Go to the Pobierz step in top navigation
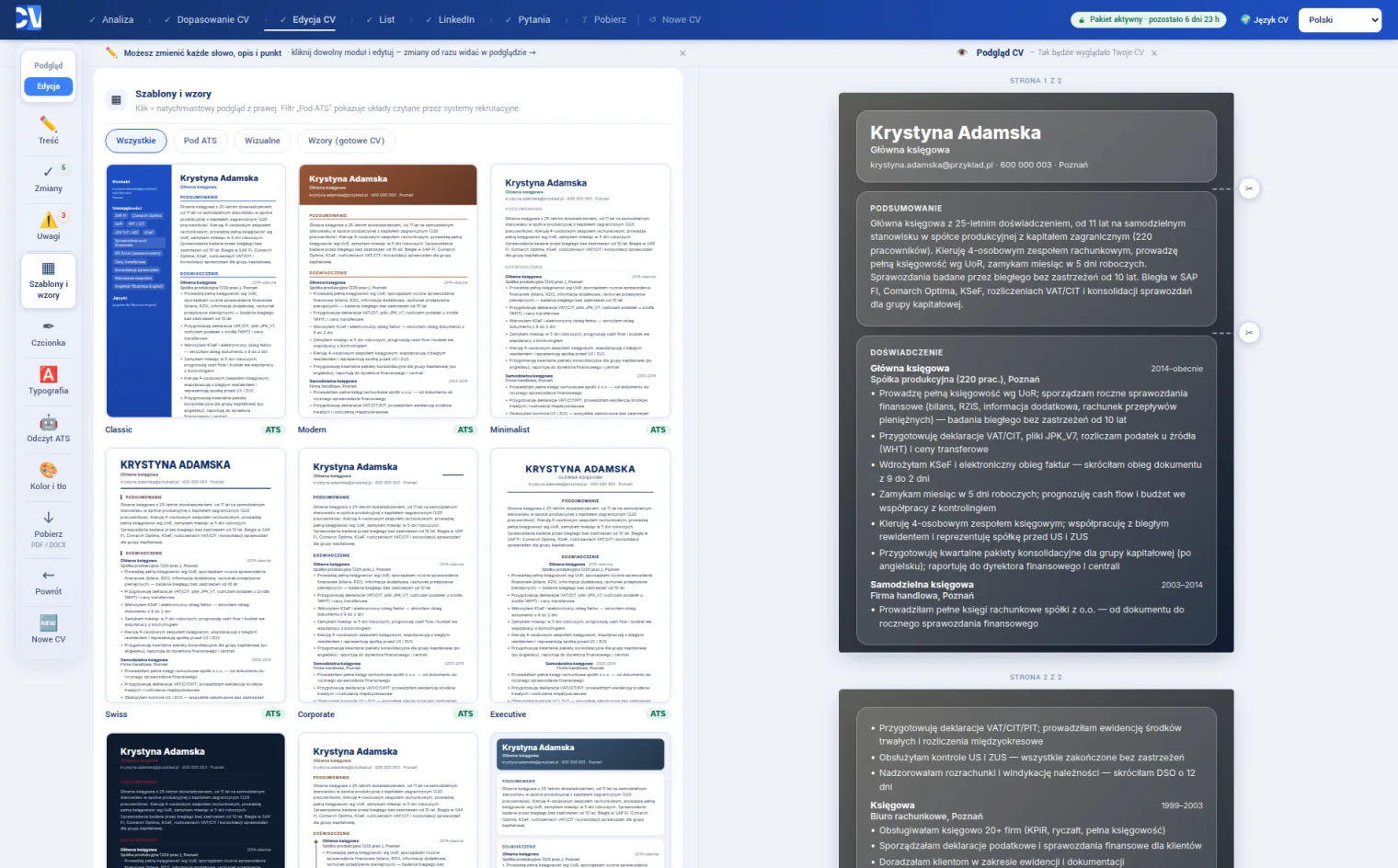This screenshot has height=868, width=1398. coord(603,19)
